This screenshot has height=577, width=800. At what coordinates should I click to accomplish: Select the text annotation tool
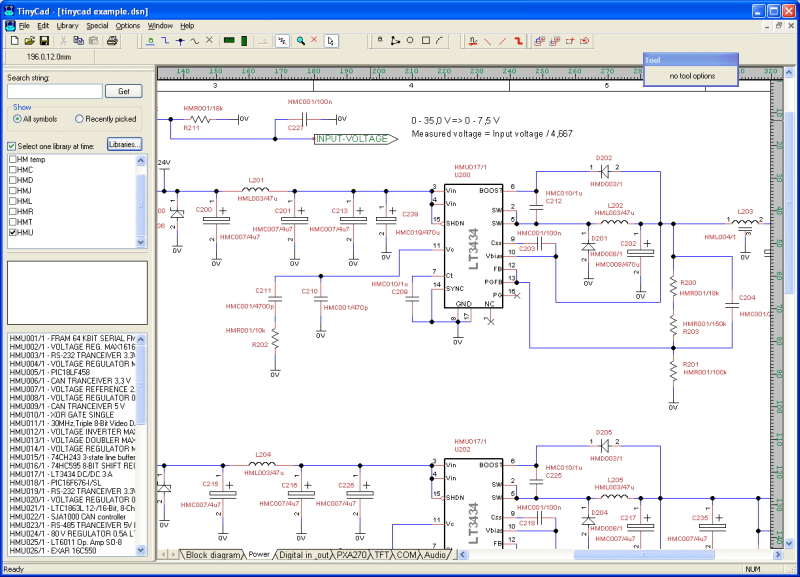point(378,41)
